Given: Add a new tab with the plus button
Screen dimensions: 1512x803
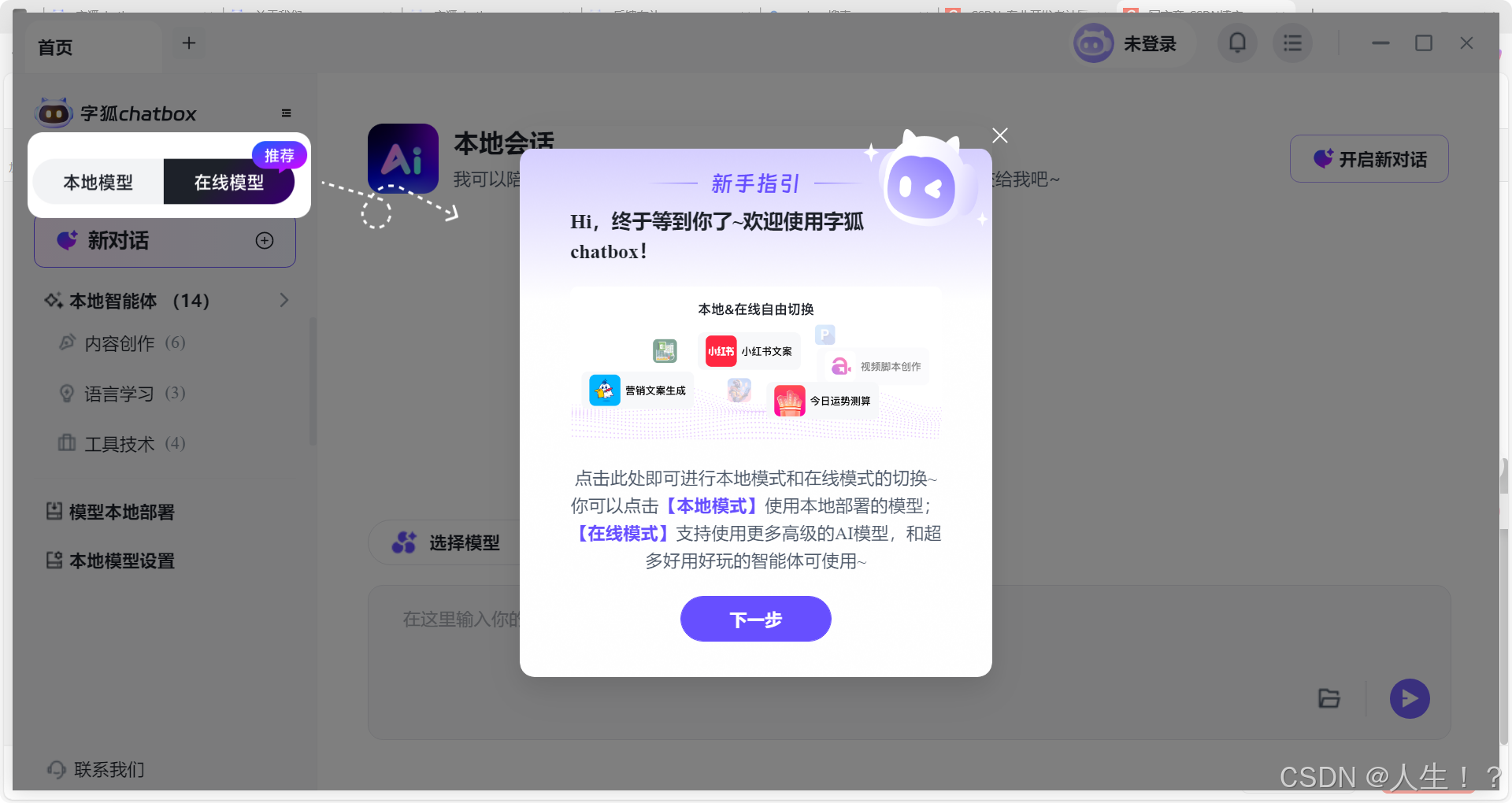Looking at the screenshot, I should coord(189,43).
